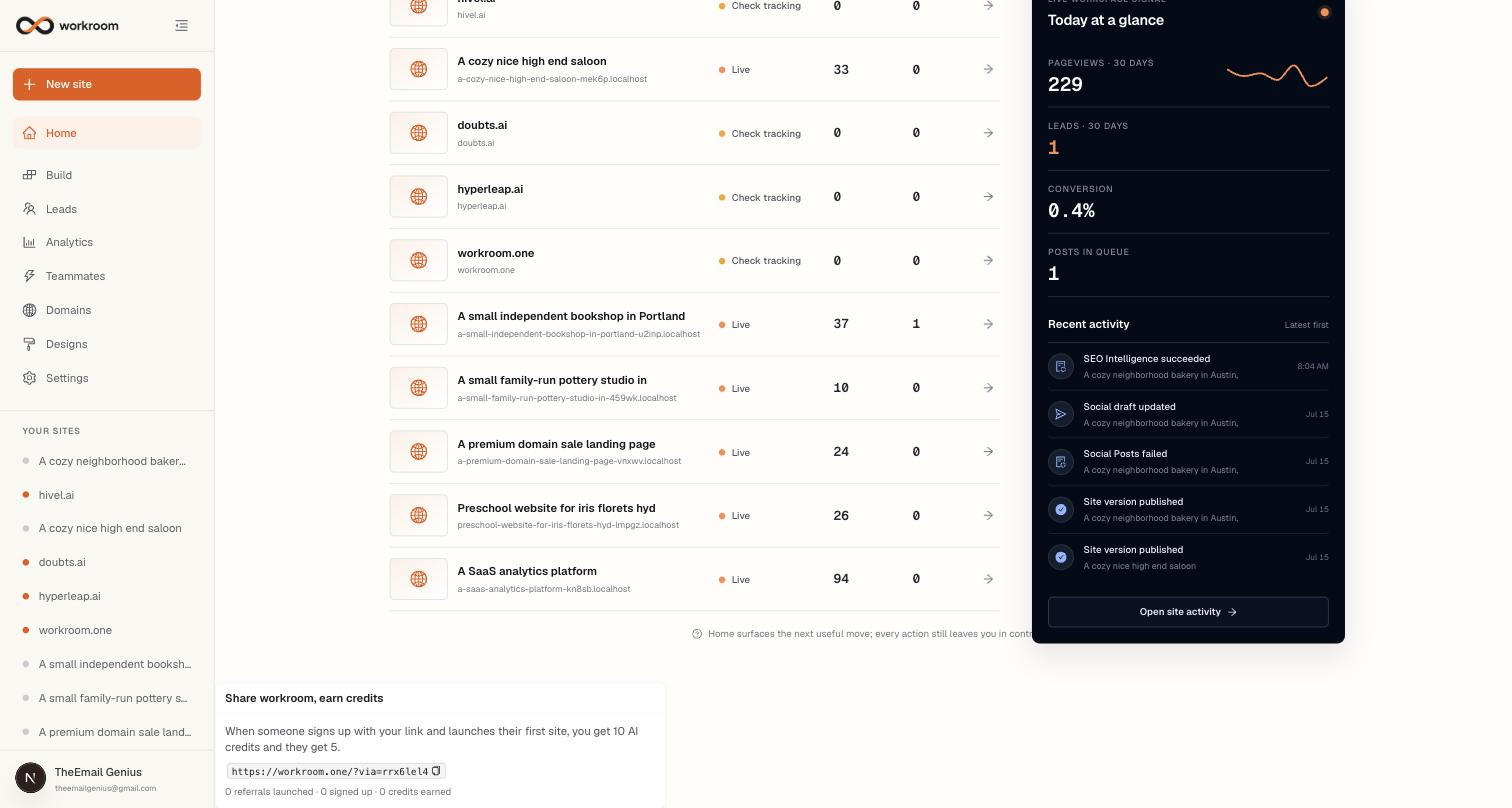This screenshot has height=808, width=1512.
Task: Open the Analytics section
Action: tap(107, 242)
